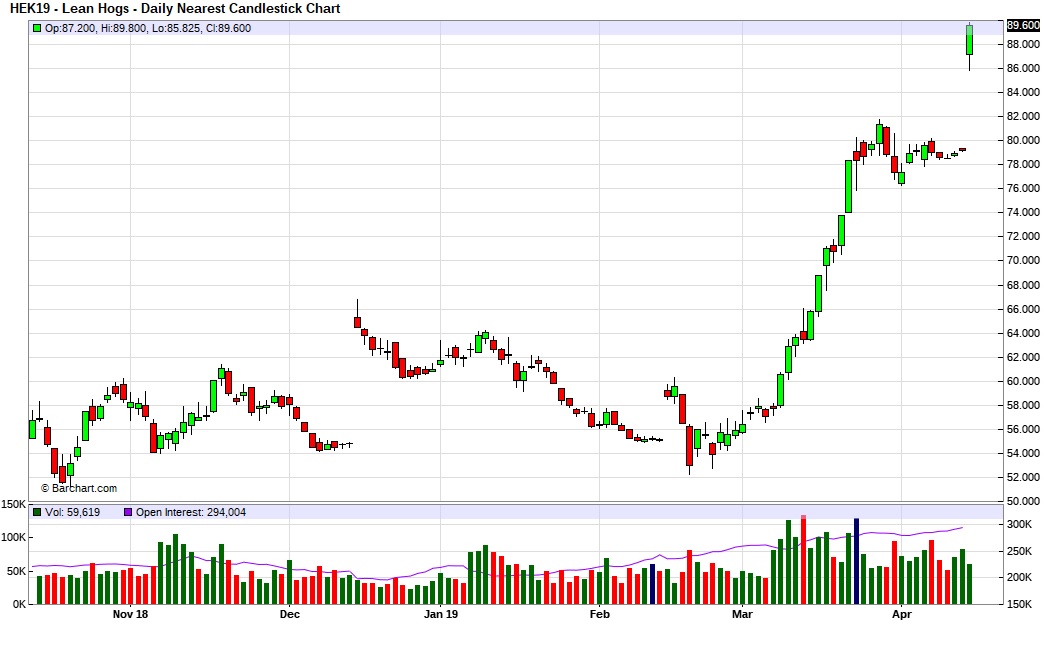This screenshot has width=1045, height=645.
Task: Click the 62.000 price axis label
Action: tap(1023, 357)
